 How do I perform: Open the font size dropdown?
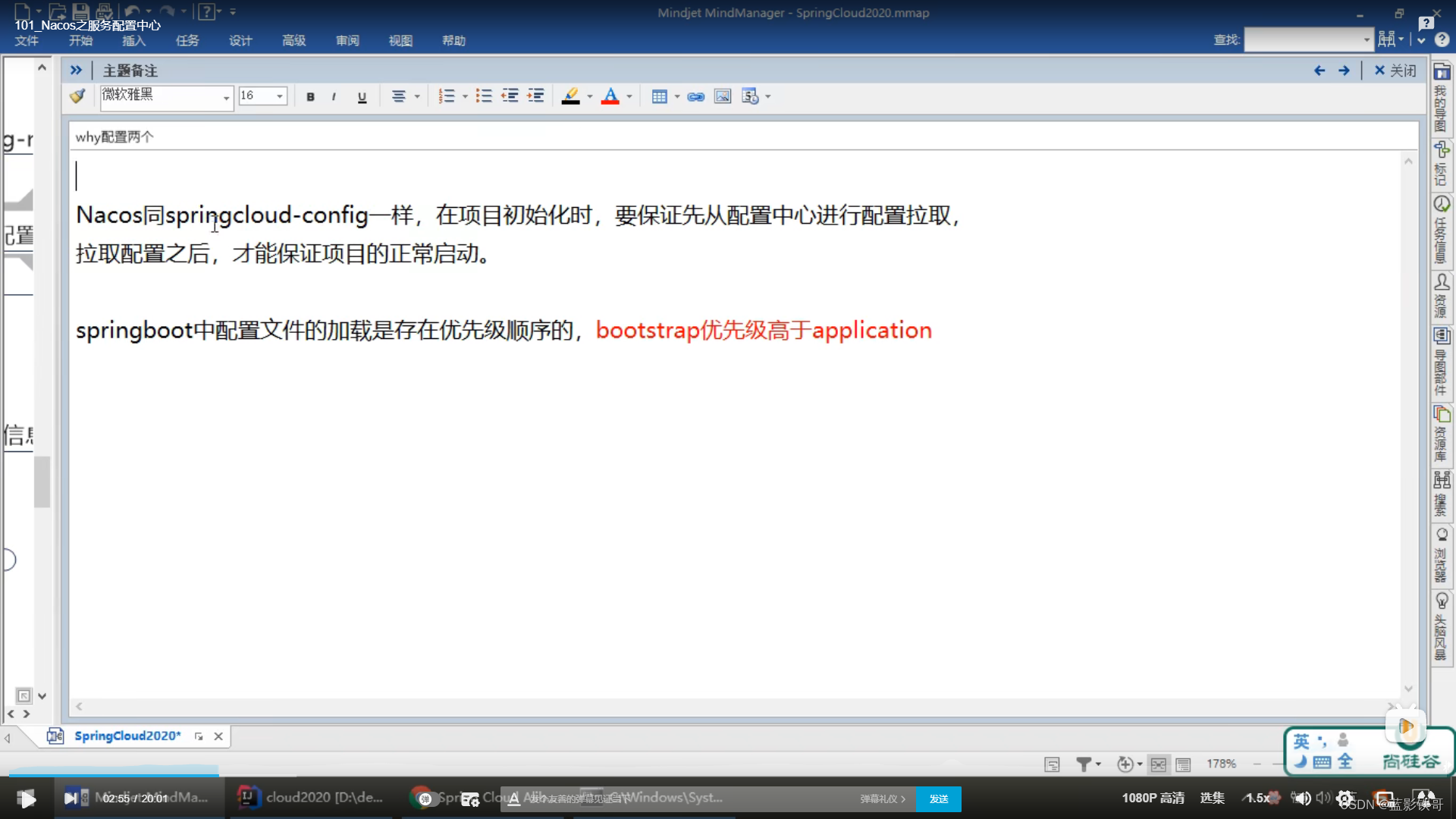tap(280, 96)
